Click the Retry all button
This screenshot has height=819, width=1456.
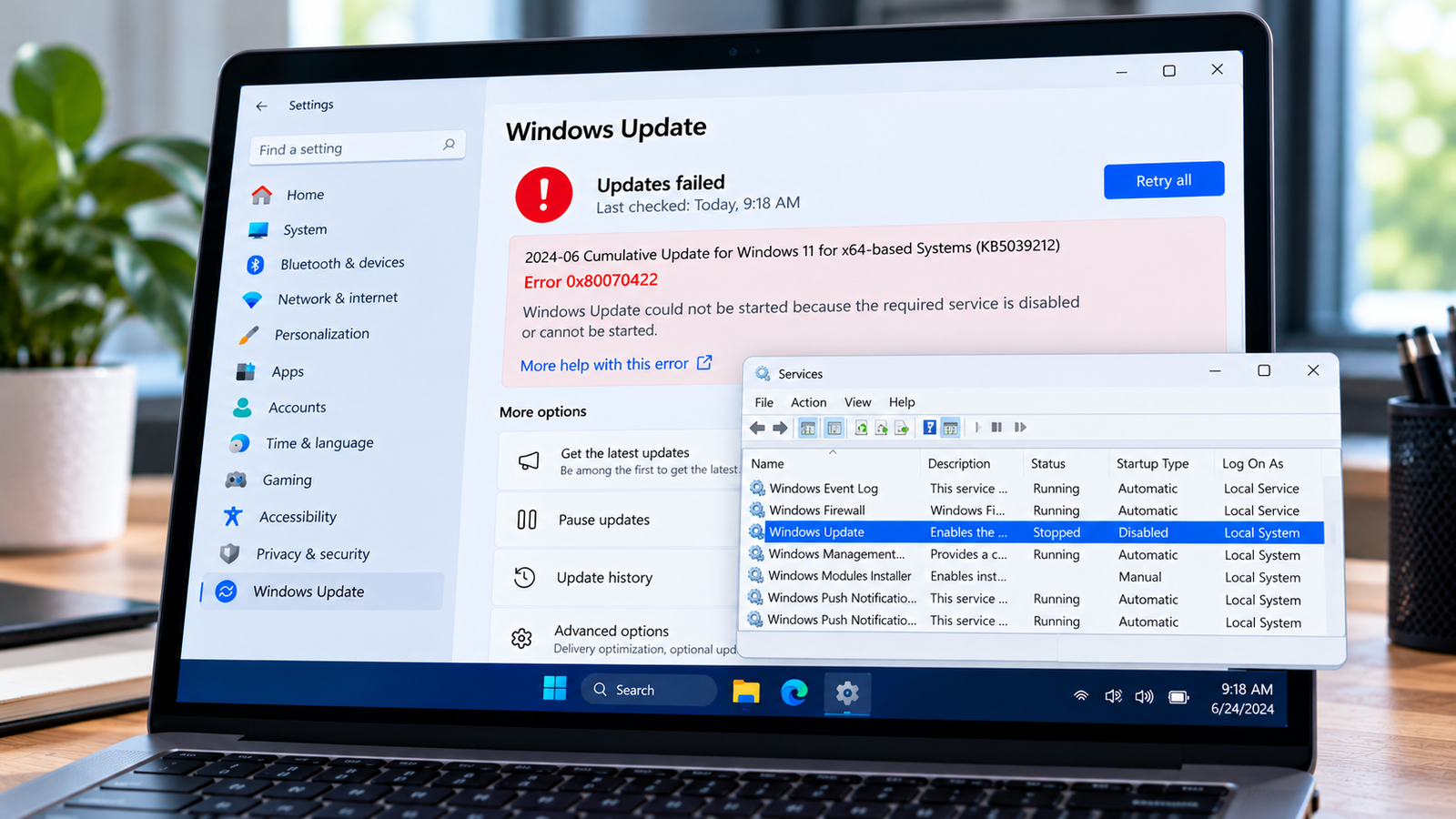pos(1164,180)
